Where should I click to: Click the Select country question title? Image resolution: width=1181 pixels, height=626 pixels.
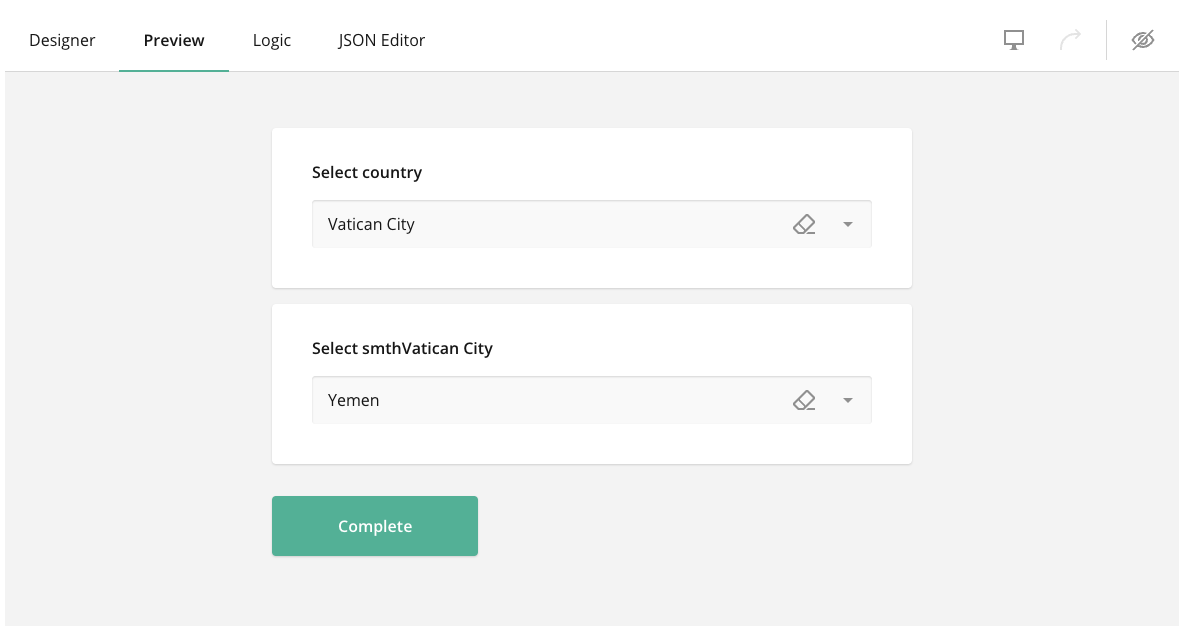pos(367,172)
